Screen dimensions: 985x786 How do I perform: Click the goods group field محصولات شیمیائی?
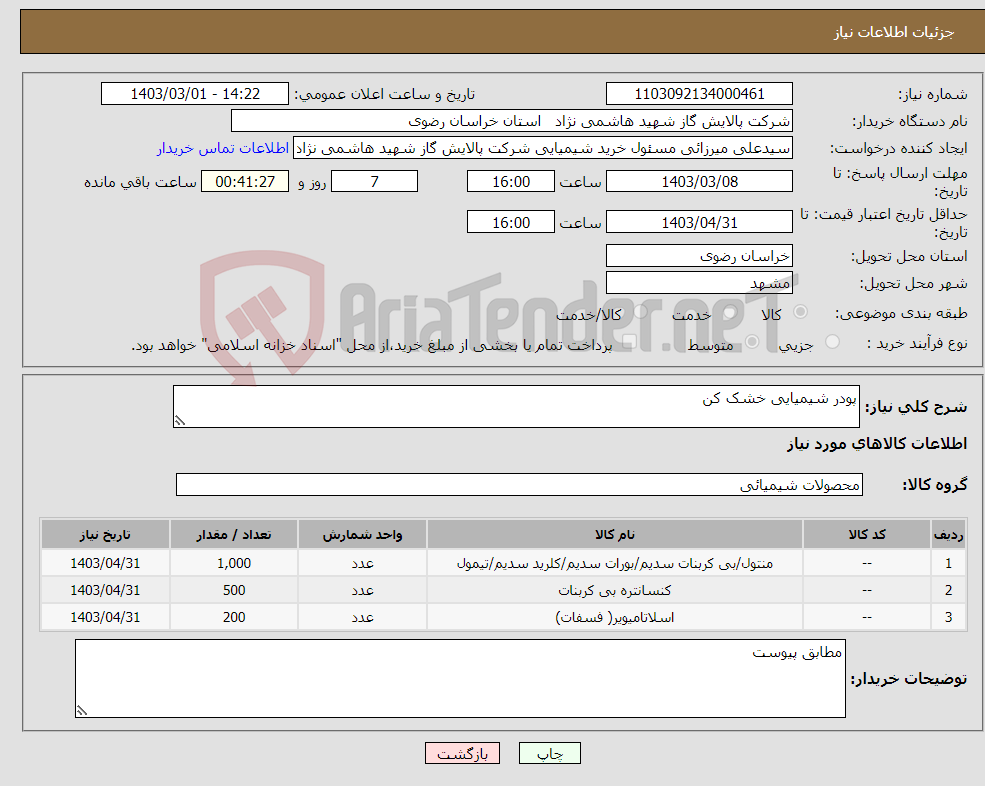click(x=520, y=484)
